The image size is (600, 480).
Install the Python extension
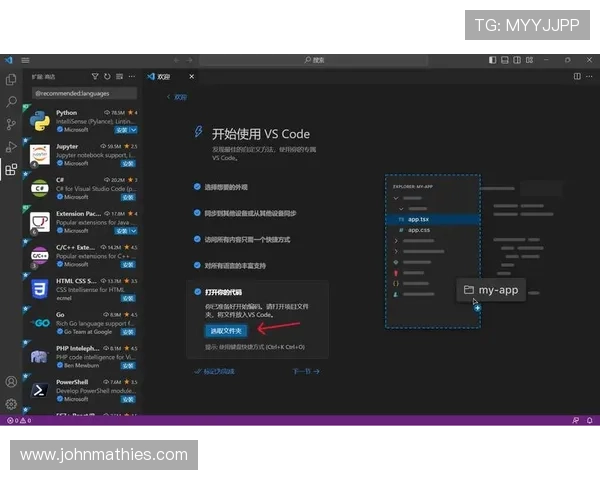[x=122, y=130]
